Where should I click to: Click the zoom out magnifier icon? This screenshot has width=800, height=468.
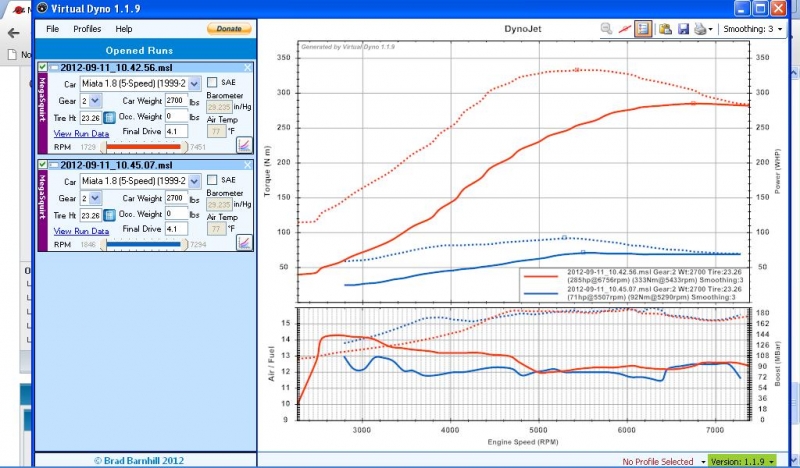click(606, 29)
